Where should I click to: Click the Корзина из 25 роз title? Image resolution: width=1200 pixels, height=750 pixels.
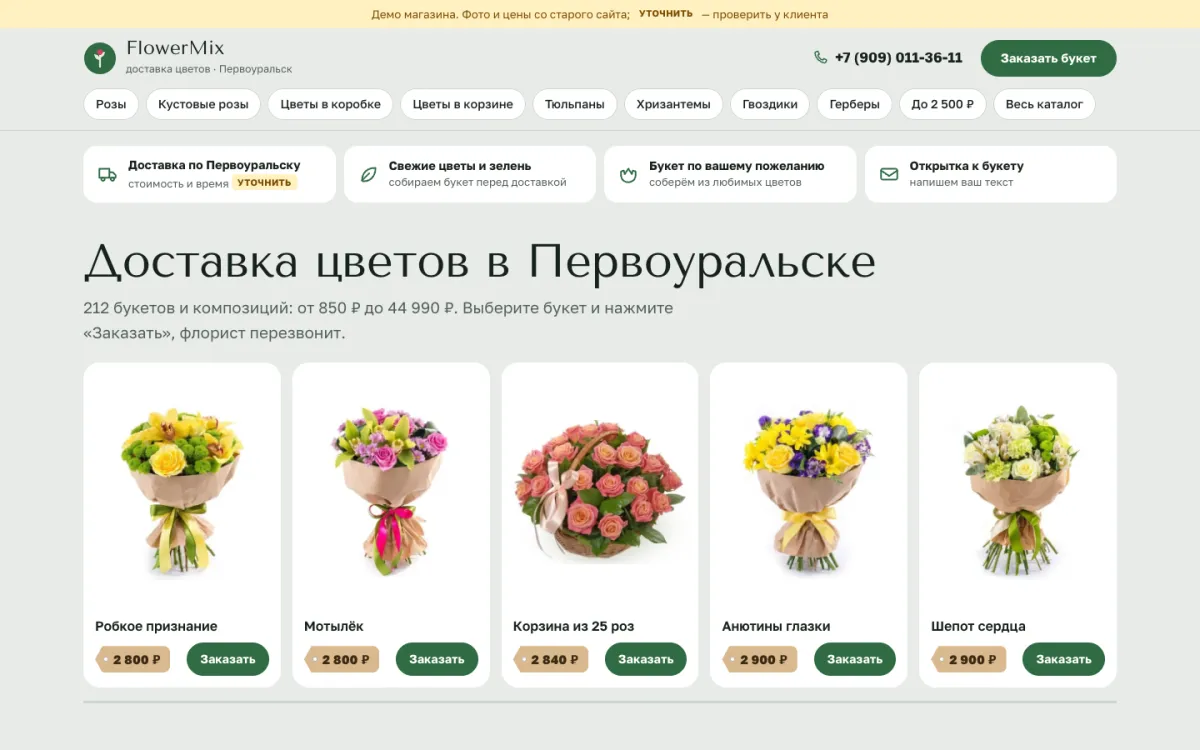pyautogui.click(x=574, y=626)
